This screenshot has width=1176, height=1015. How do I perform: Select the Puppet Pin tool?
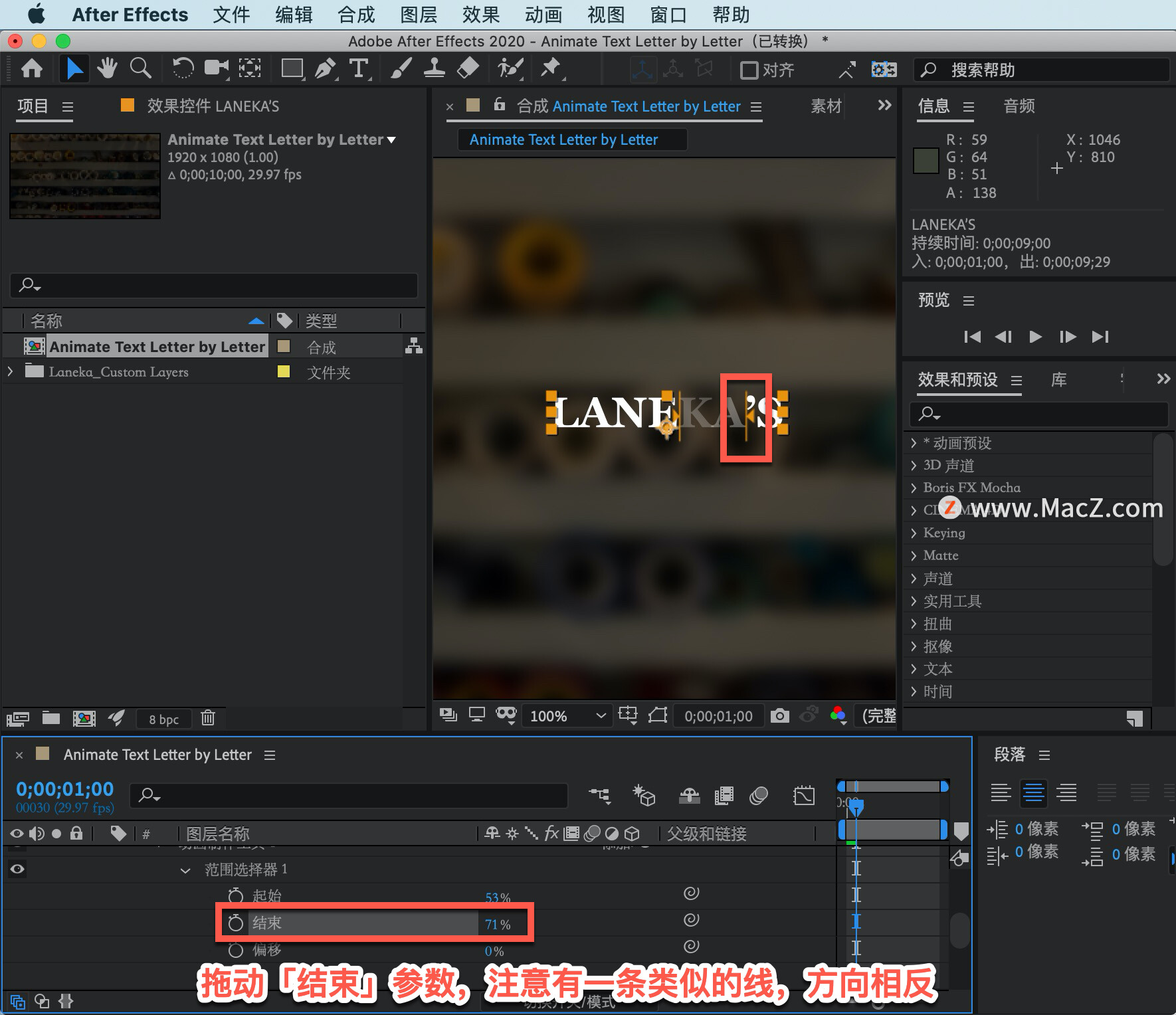551,68
